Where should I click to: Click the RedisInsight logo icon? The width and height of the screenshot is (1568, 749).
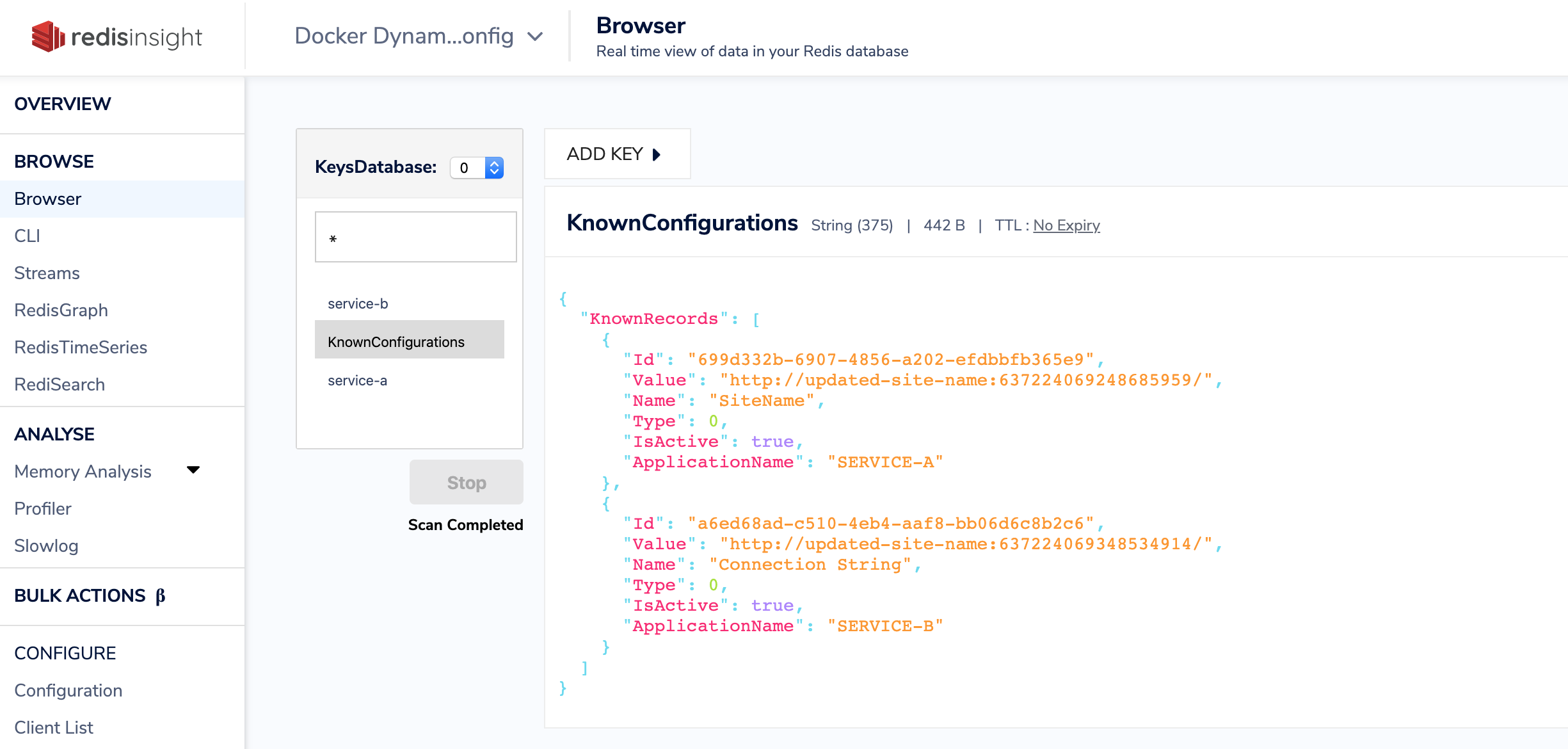[48, 36]
